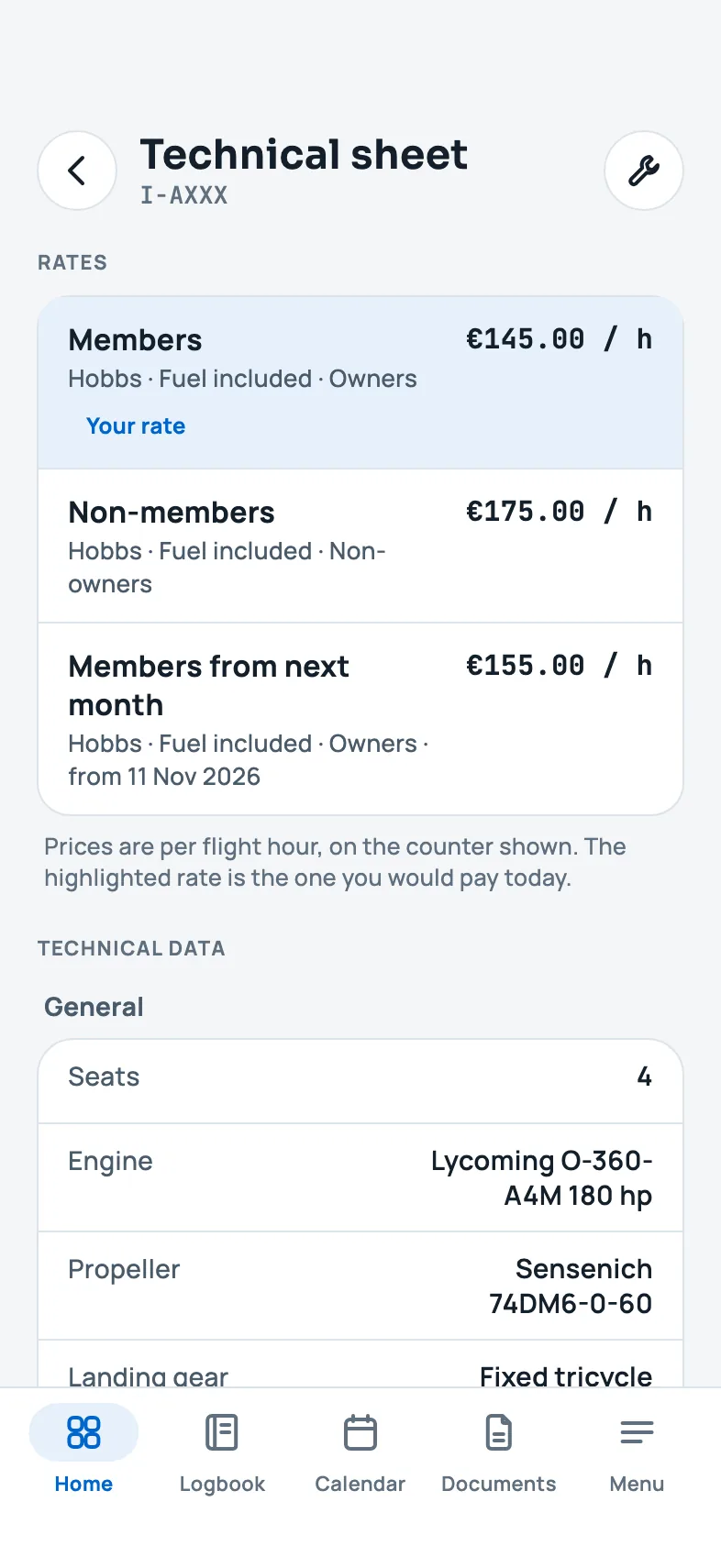
Task: Tap the Landing gear row
Action: (x=360, y=1364)
